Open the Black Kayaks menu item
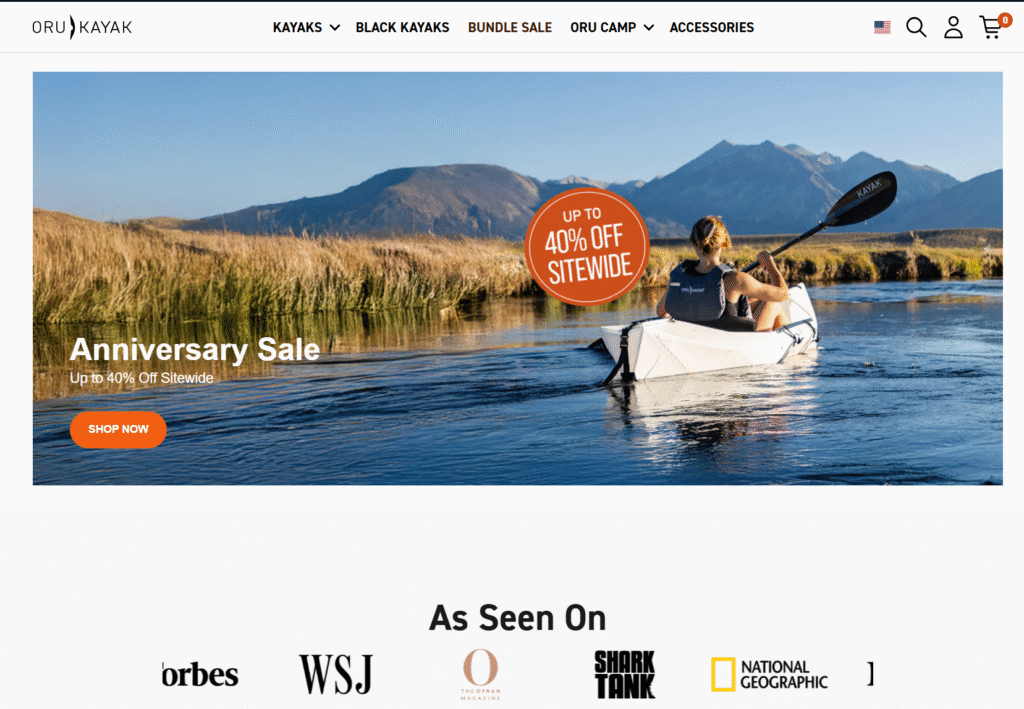 click(x=402, y=27)
